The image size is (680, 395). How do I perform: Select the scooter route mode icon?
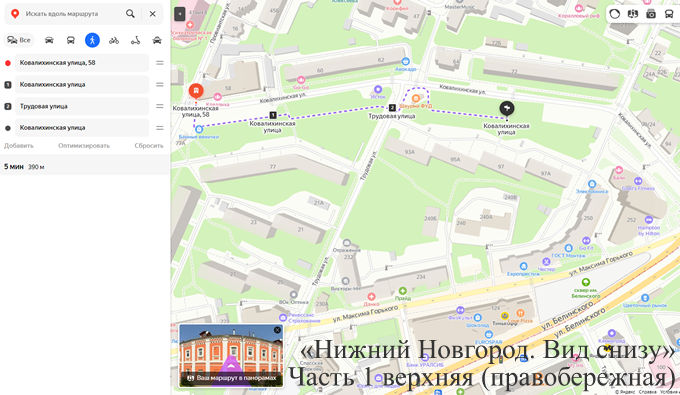tap(136, 40)
